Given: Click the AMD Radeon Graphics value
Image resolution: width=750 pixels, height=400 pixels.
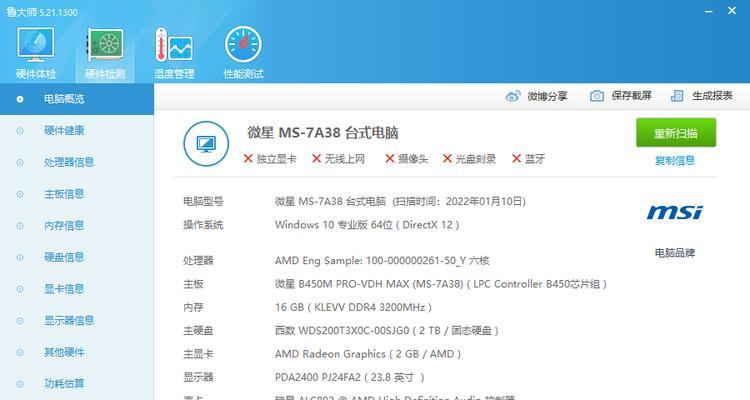Looking at the screenshot, I should [368, 354].
